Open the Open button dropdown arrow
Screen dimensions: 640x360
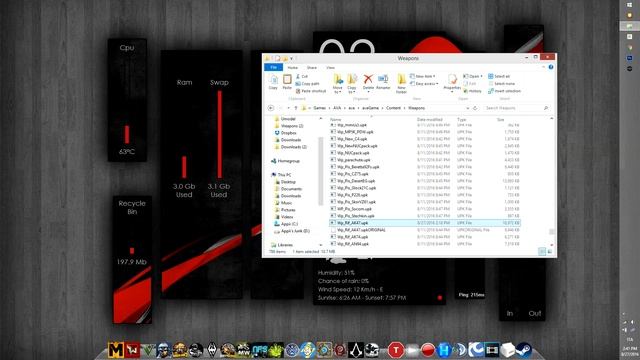pos(482,76)
